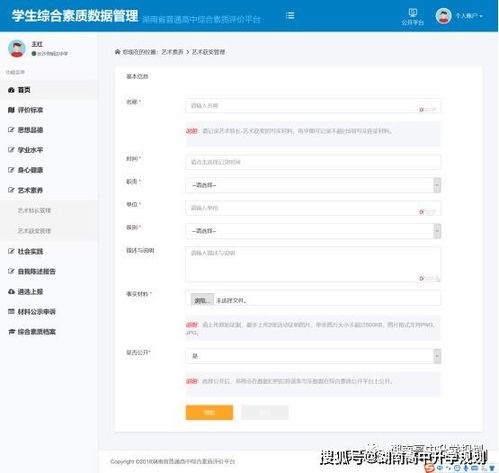499x473 pixels.
Task: Click the gray button next to the orange button
Action: tap(265, 412)
